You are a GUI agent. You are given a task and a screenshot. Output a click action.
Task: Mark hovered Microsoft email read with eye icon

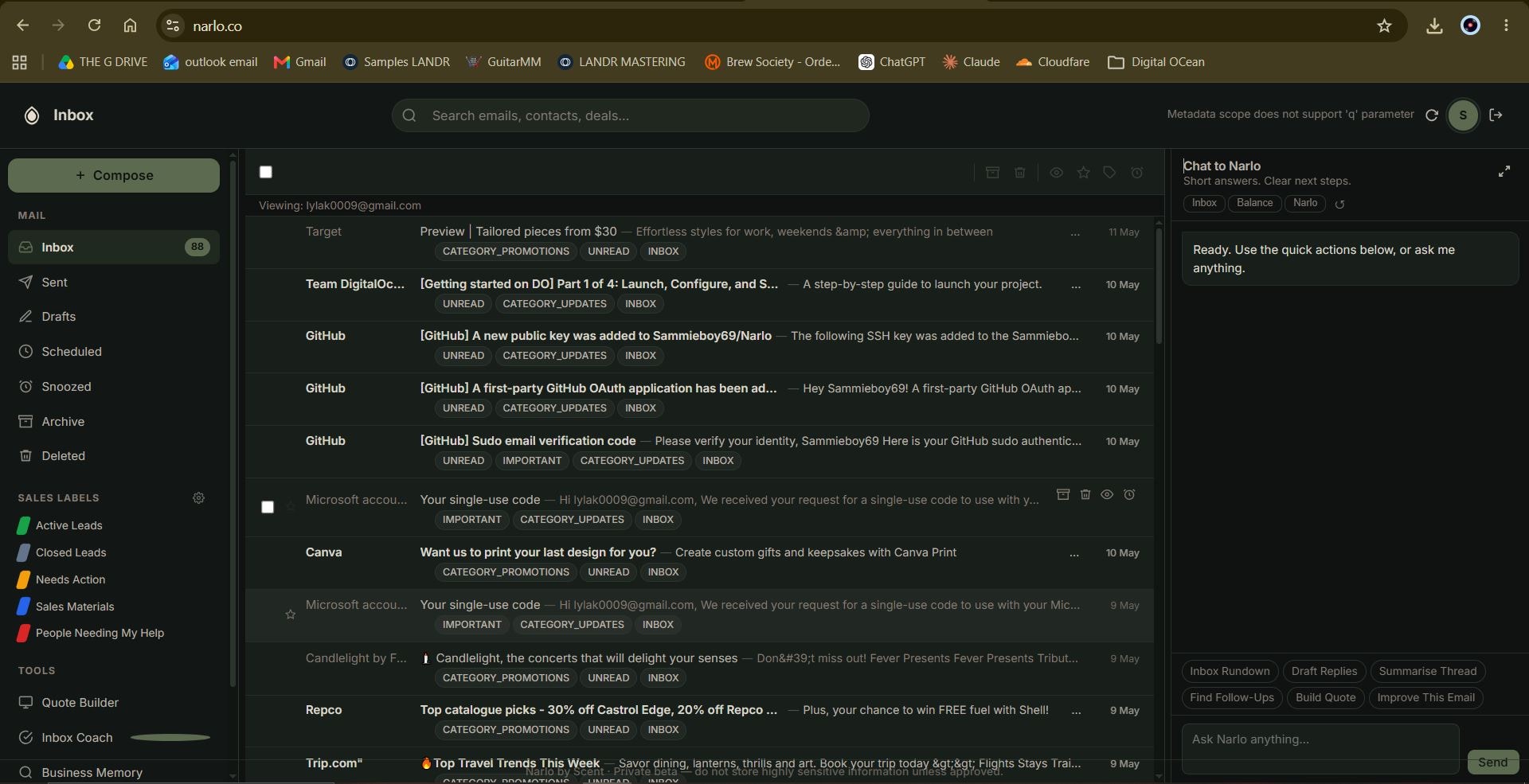click(1107, 494)
